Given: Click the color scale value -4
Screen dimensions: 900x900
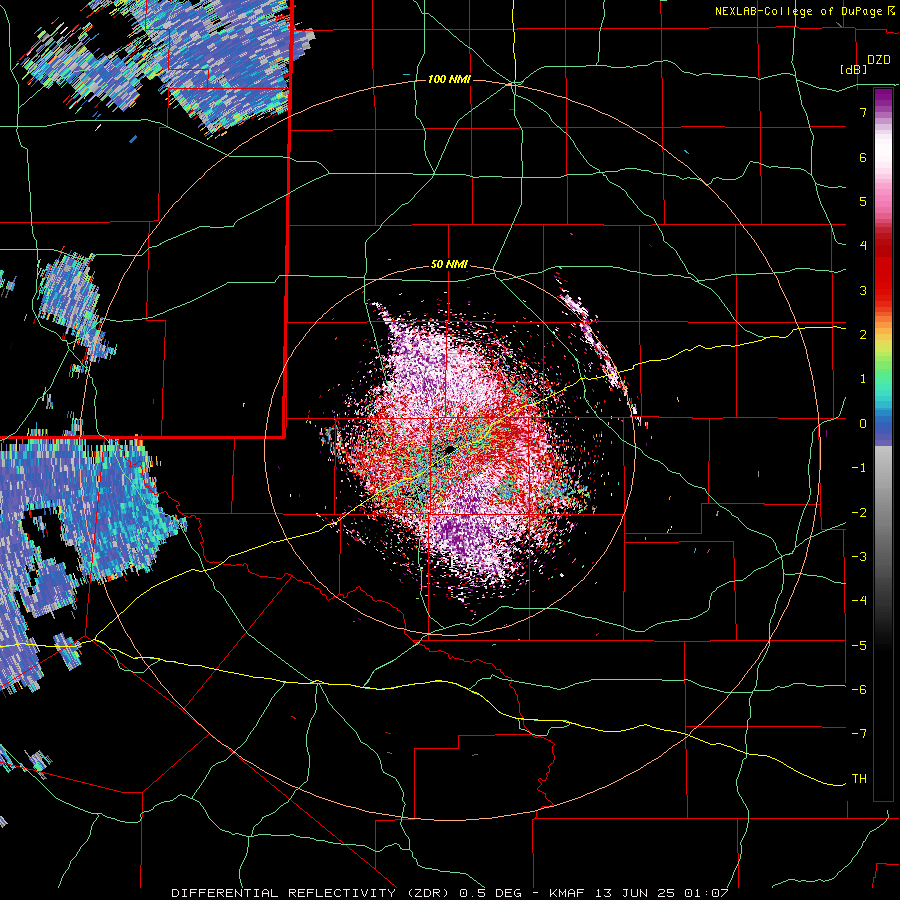Looking at the screenshot, I should coord(859,601).
